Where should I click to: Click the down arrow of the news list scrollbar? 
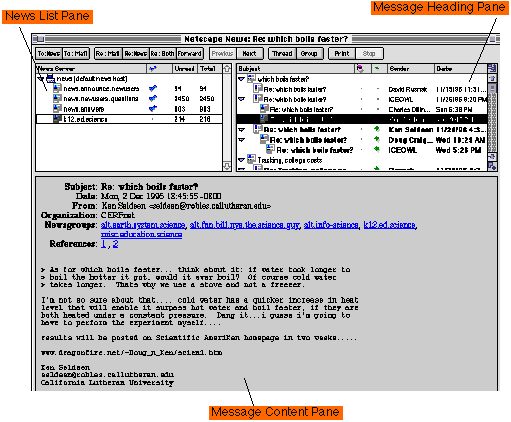(x=227, y=166)
